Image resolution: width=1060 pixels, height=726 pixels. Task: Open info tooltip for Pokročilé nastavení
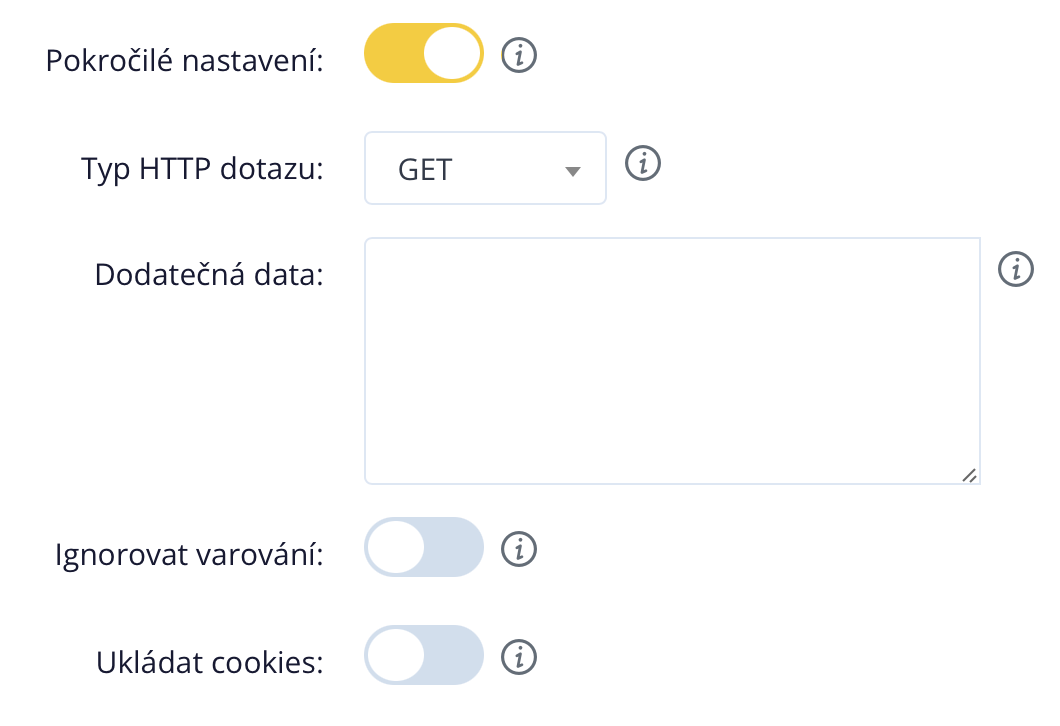[x=519, y=57]
